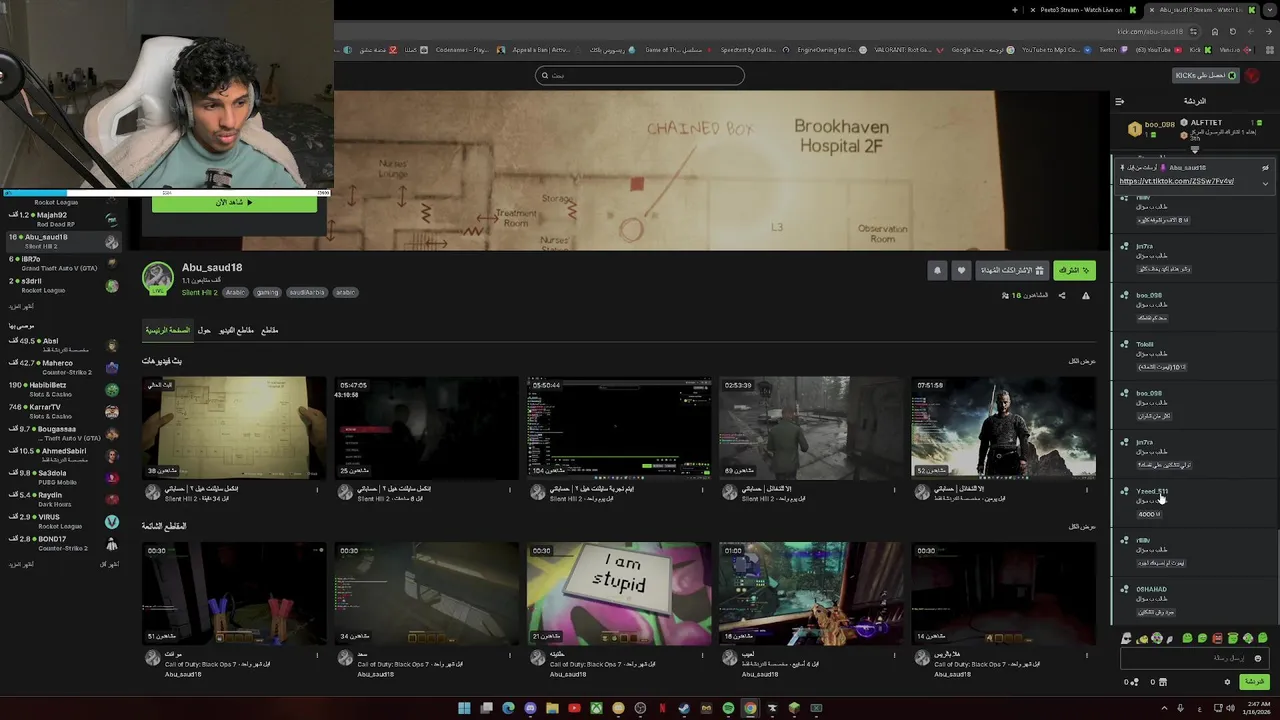Screen dimensions: 1280x720
Task: Toggle the notification bell icon
Action: (937, 270)
